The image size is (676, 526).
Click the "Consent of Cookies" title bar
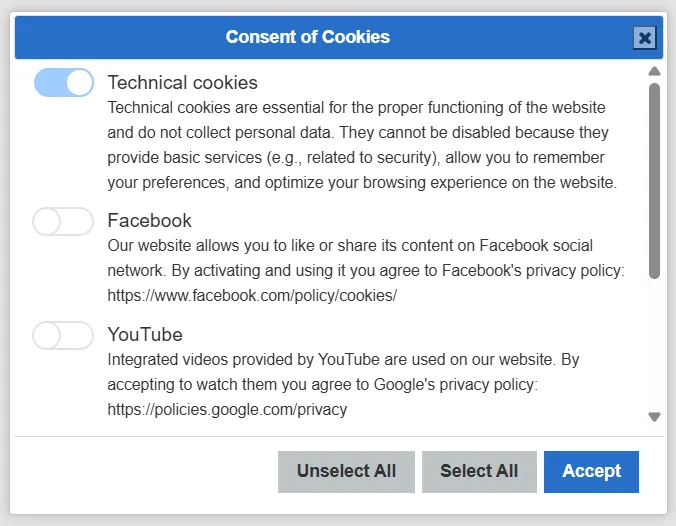tap(308, 38)
